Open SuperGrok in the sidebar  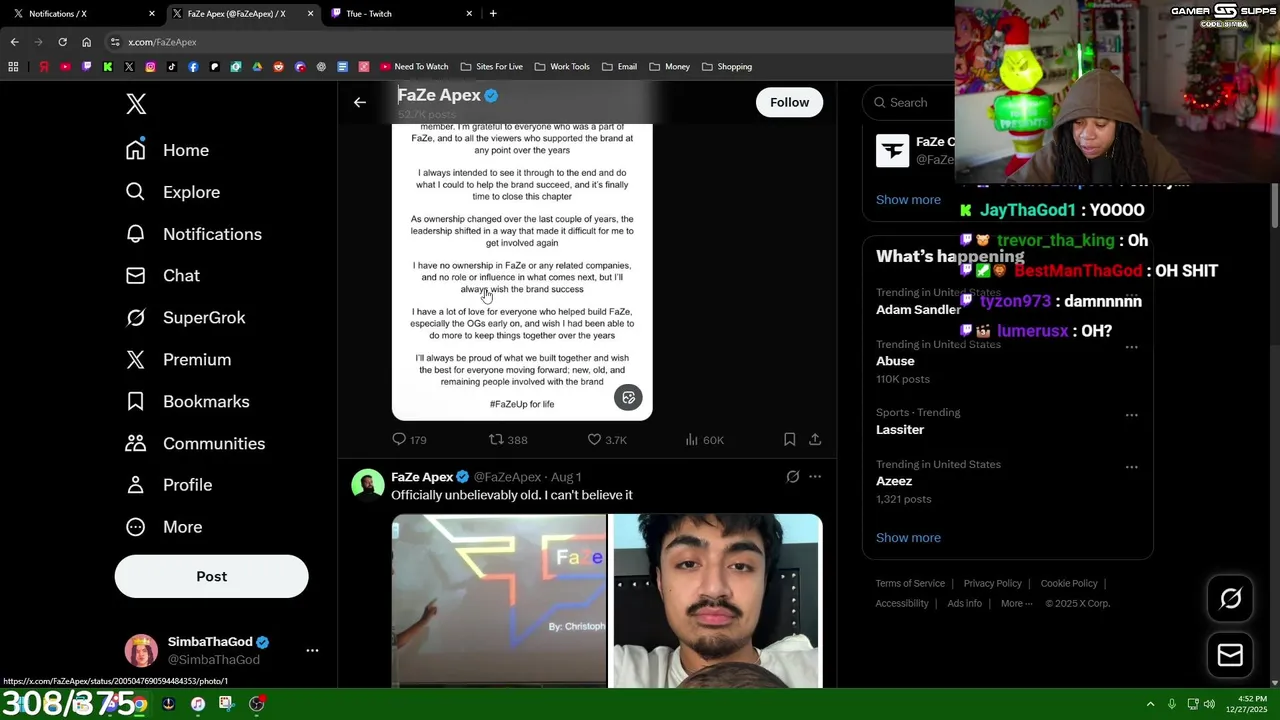[185, 318]
